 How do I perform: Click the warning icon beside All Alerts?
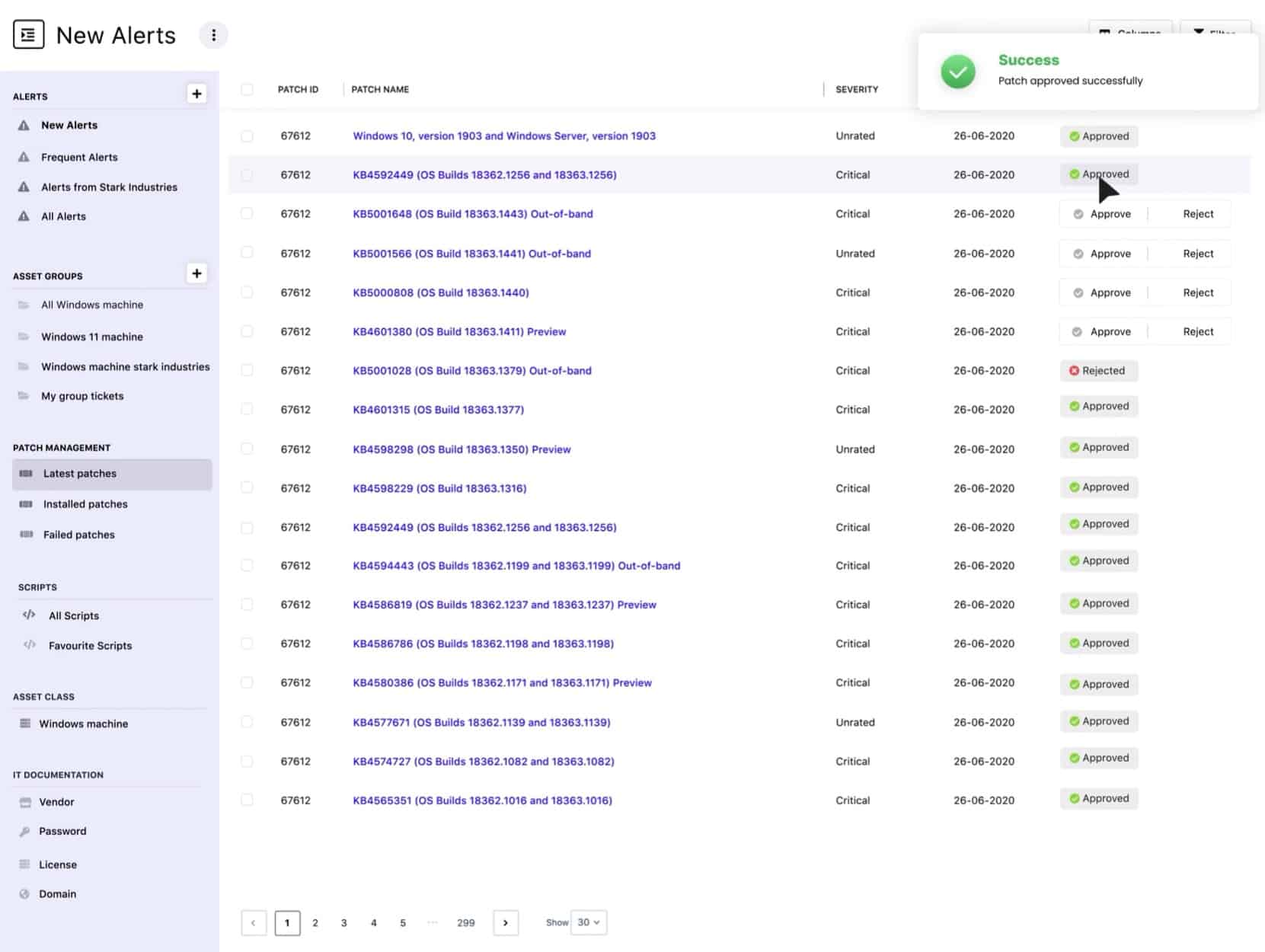24,216
